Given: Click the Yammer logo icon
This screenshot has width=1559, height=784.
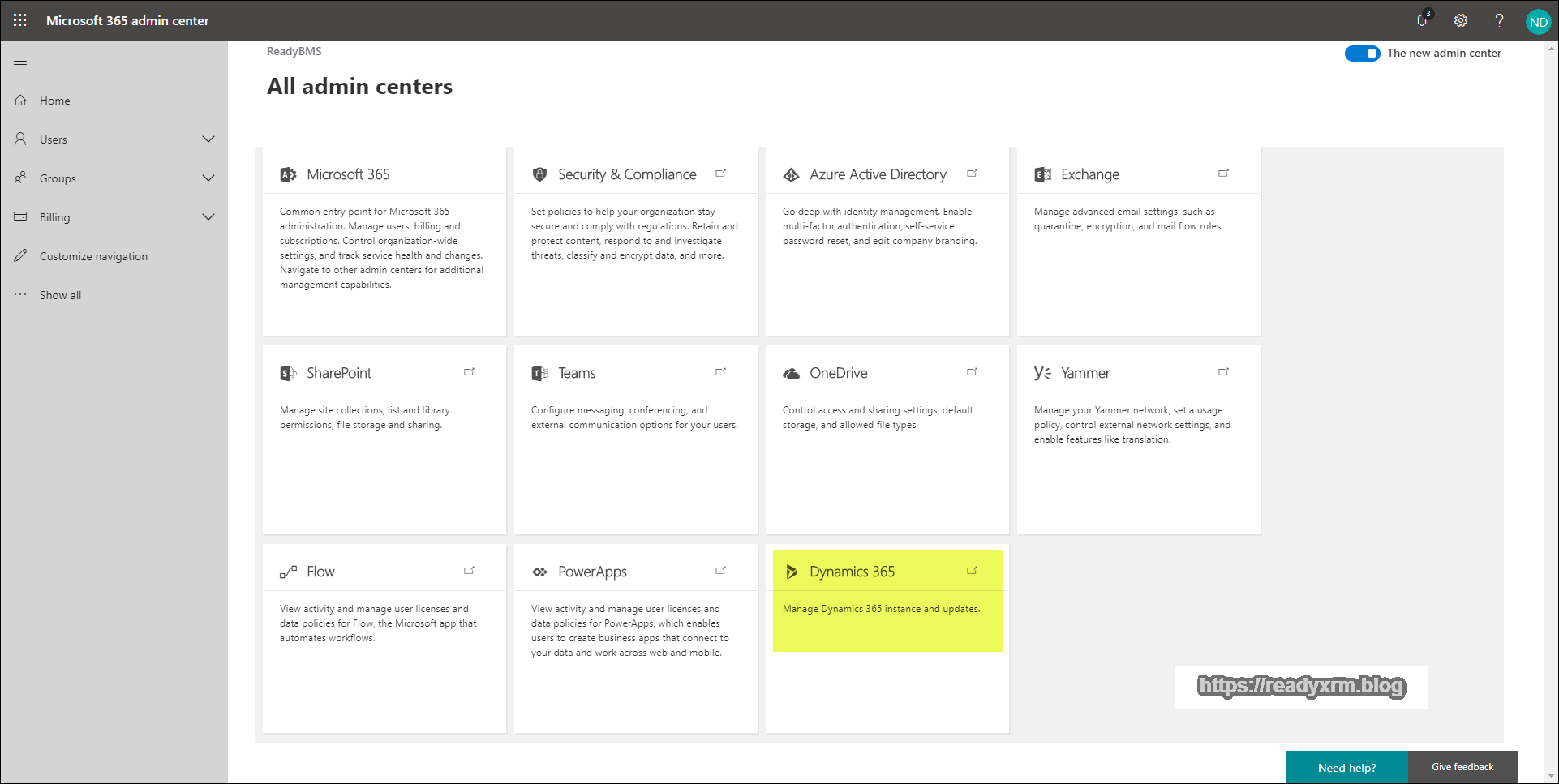Looking at the screenshot, I should pos(1042,373).
